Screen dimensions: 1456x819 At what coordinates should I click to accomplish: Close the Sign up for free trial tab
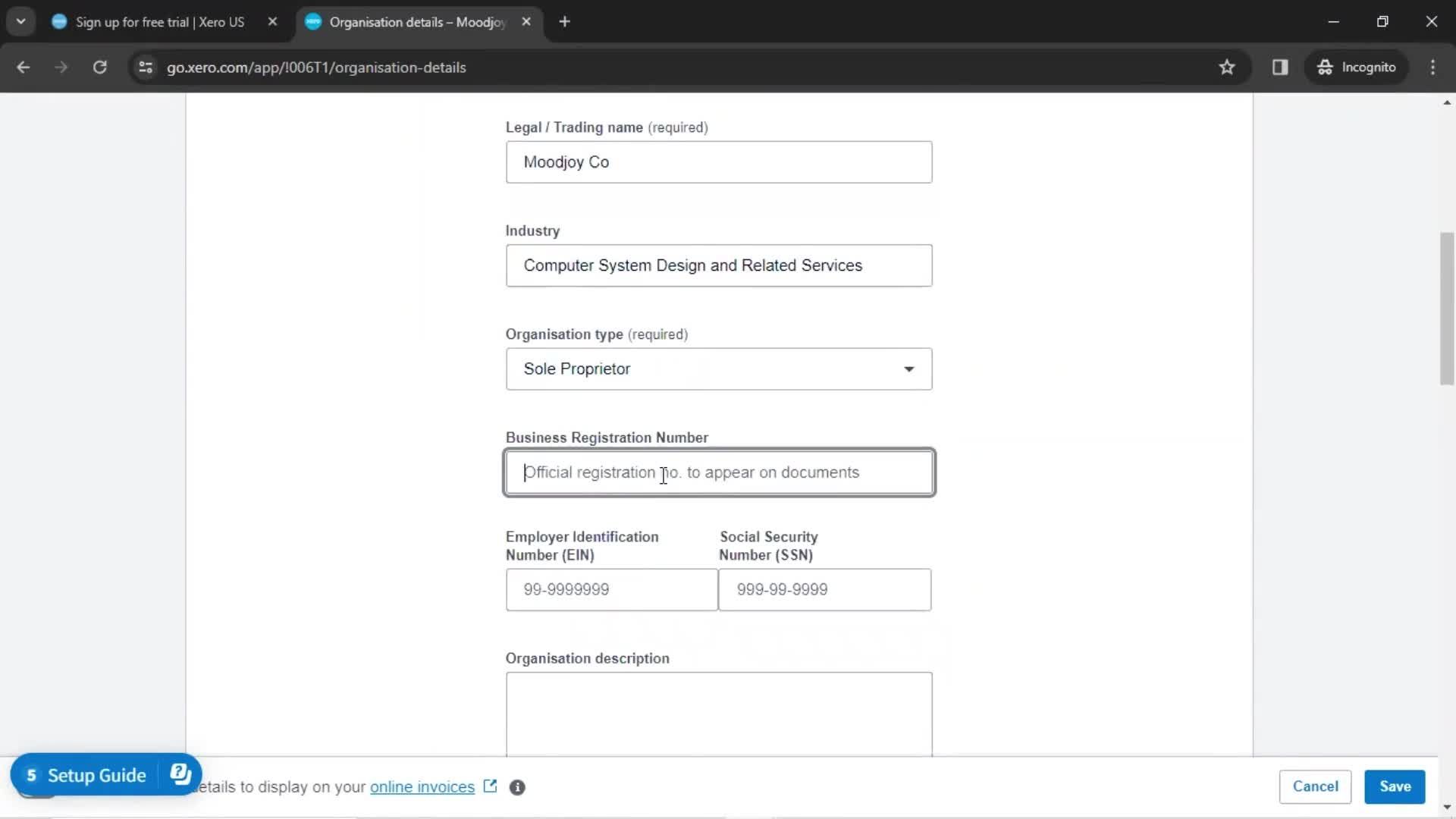(x=272, y=22)
